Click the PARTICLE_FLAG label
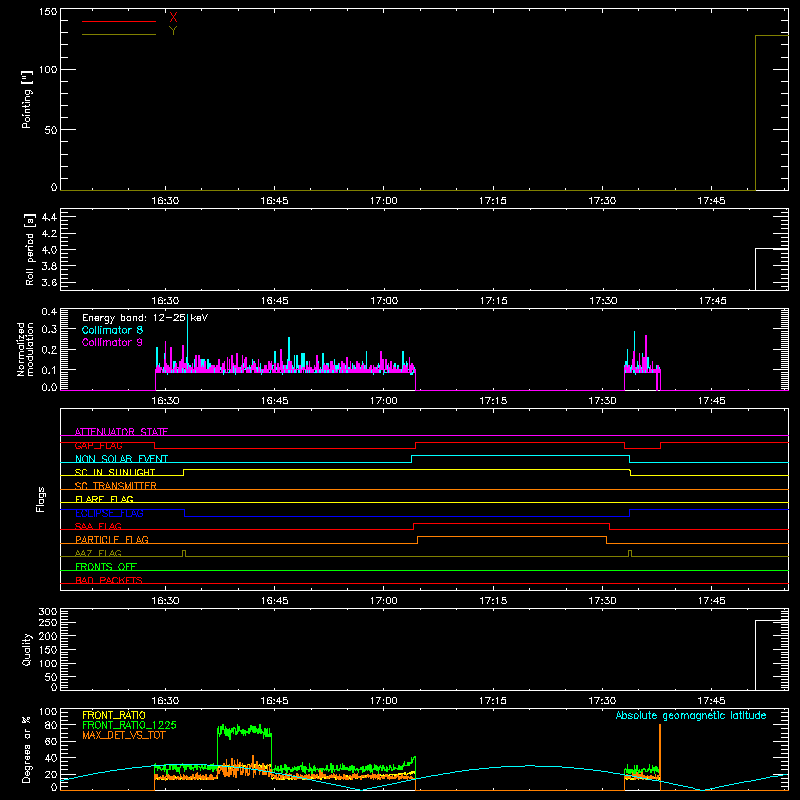 112,539
